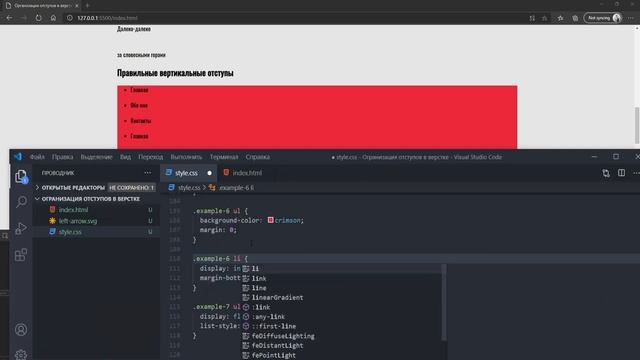Open the Search view in activity bar

(x=21, y=202)
